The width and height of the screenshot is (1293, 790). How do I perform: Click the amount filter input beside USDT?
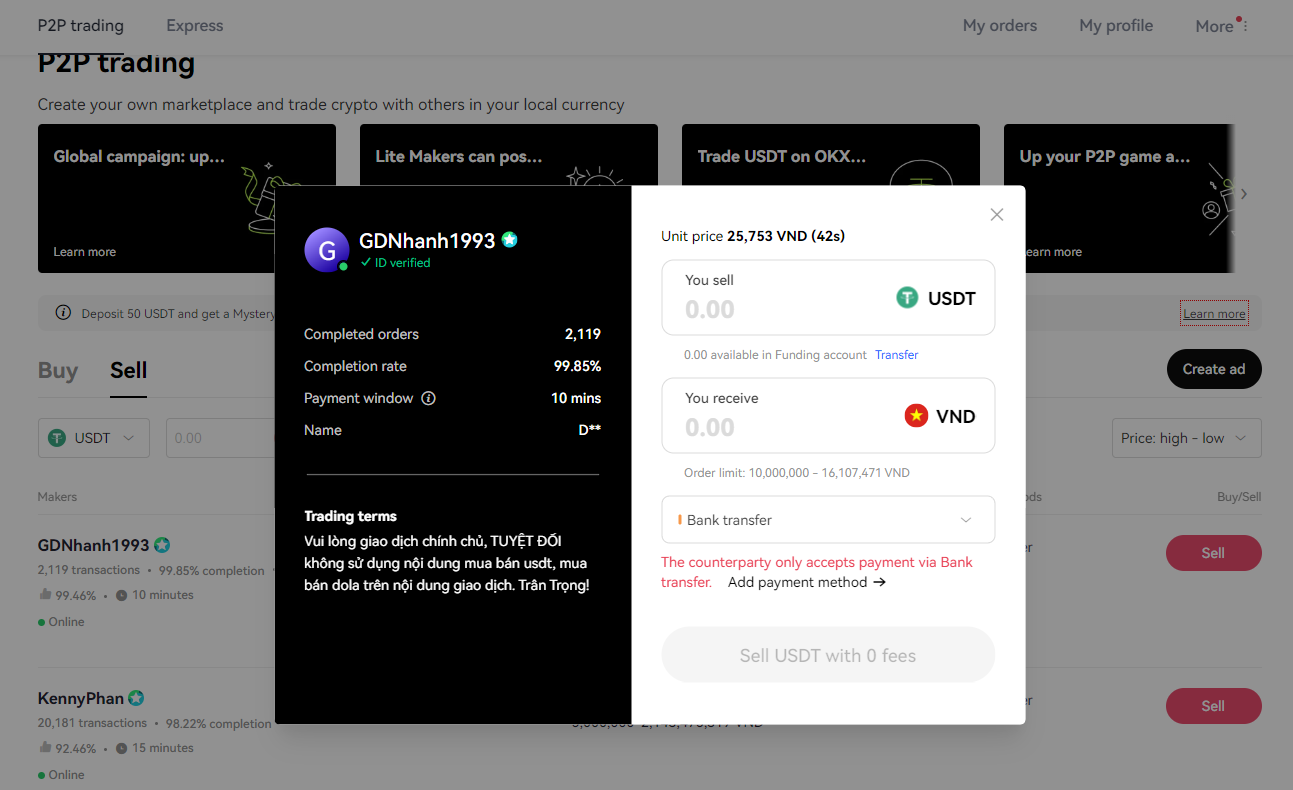(220, 438)
